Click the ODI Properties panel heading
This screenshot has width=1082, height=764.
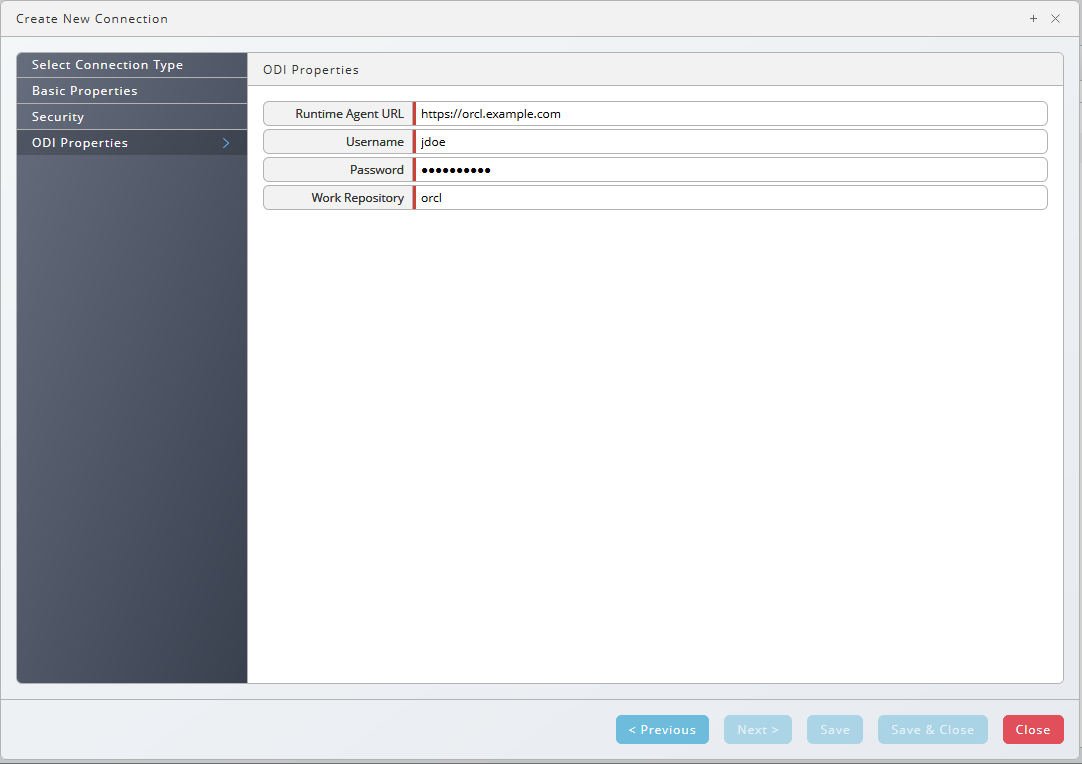[x=311, y=70]
